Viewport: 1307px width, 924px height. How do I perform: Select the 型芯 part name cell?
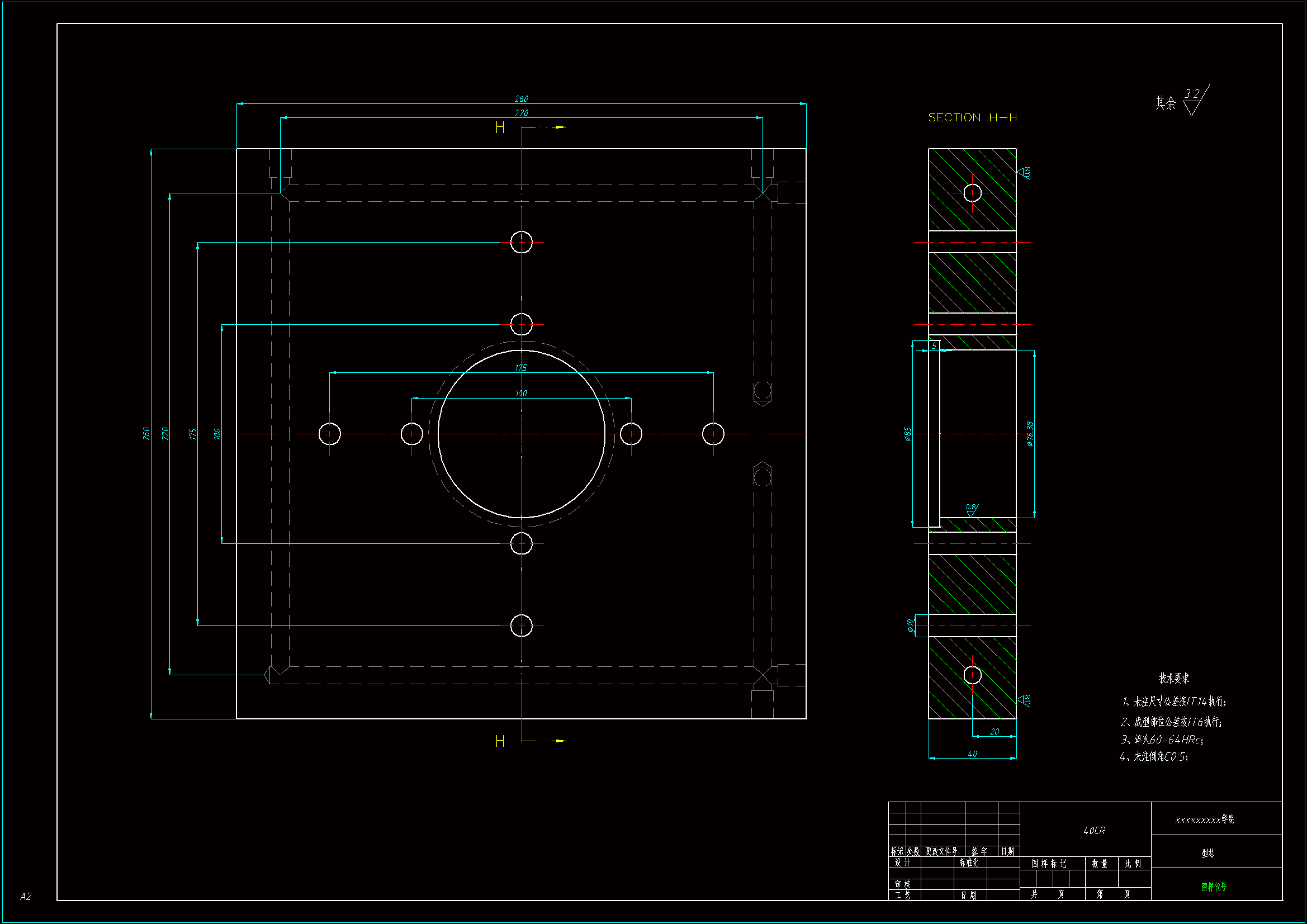coord(1207,853)
